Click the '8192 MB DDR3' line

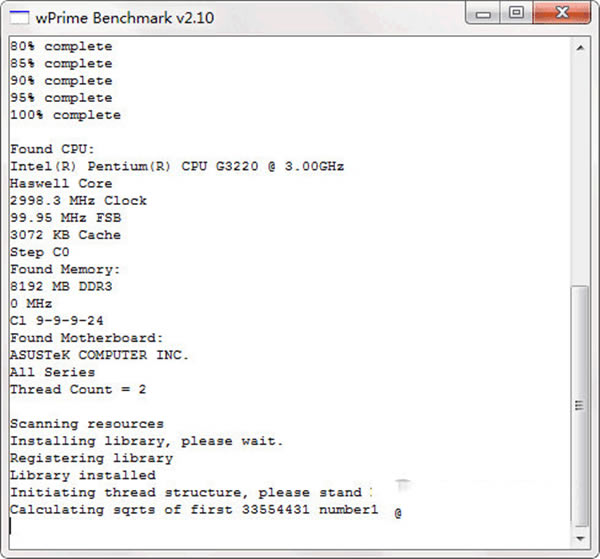pyautogui.click(x=61, y=286)
